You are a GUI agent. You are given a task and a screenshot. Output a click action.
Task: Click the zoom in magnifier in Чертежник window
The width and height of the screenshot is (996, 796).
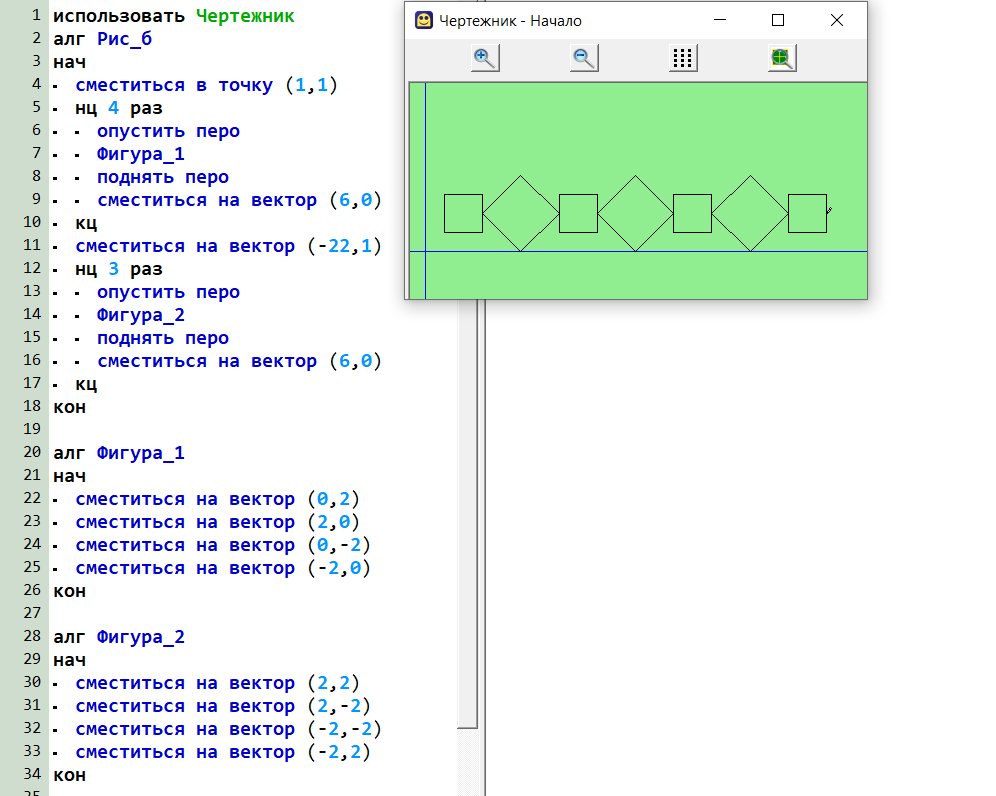point(485,58)
